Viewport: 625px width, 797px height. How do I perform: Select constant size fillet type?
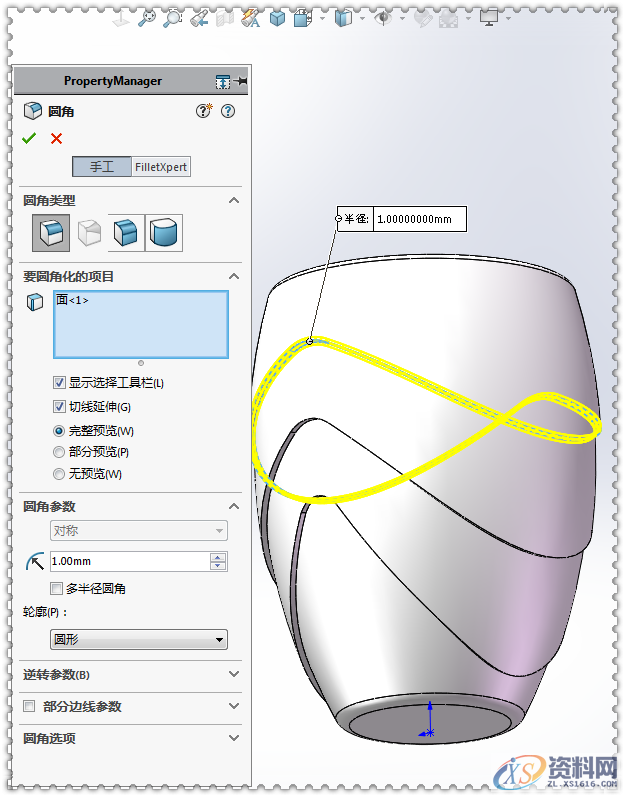click(51, 233)
